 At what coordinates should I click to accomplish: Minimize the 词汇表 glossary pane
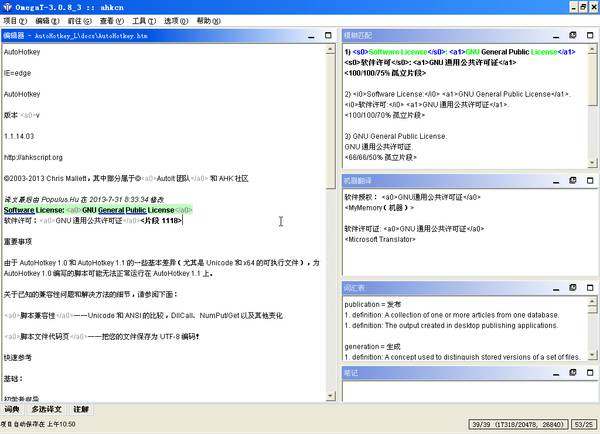click(x=556, y=288)
